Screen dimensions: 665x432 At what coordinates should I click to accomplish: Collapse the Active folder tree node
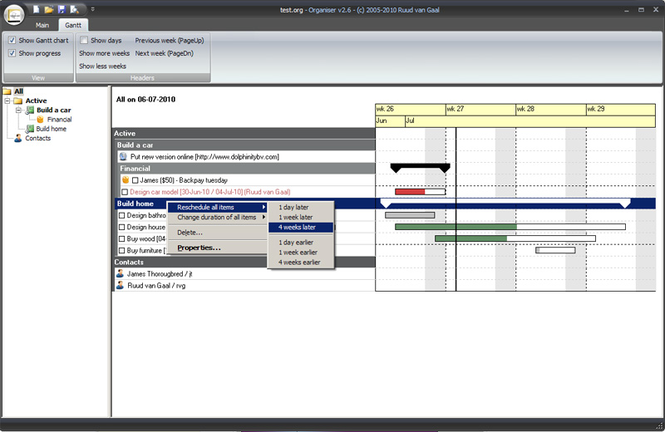point(7,101)
